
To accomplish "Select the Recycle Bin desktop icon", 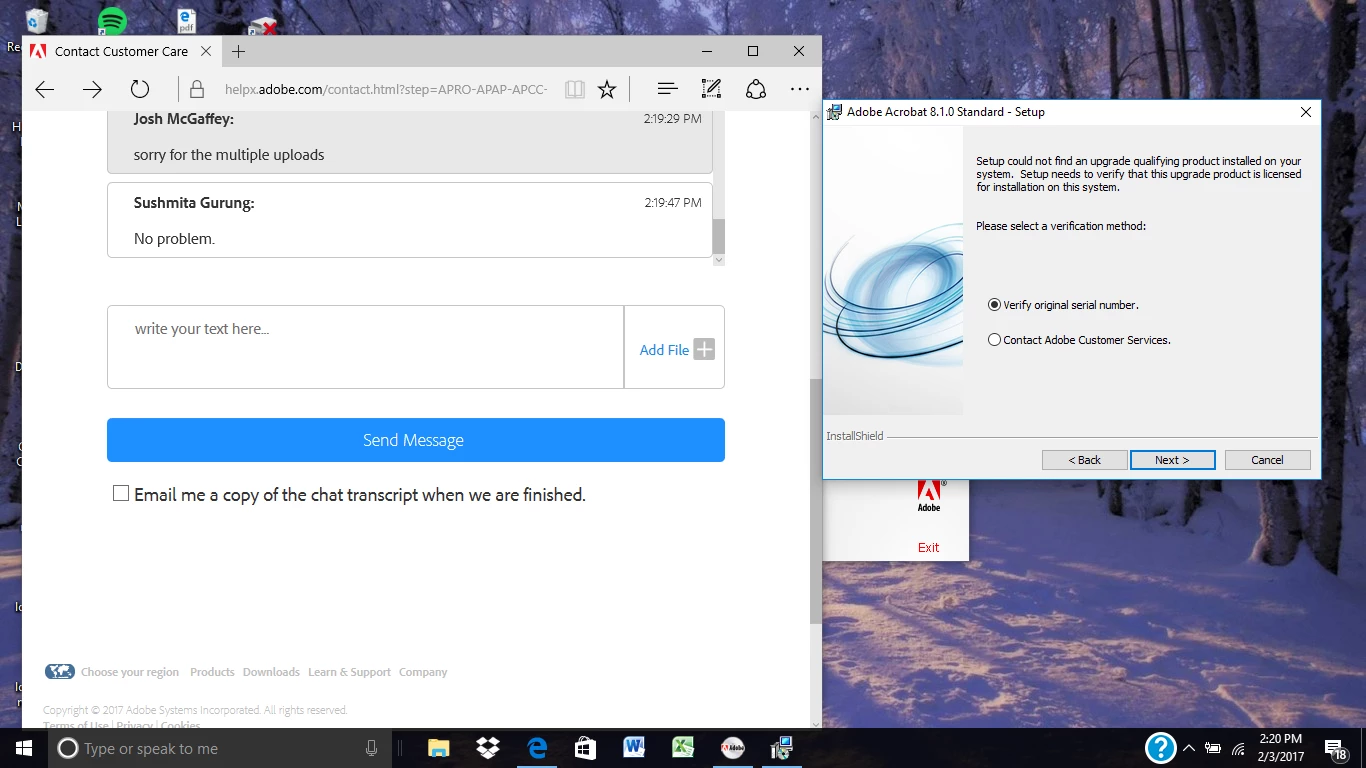I will (37, 20).
